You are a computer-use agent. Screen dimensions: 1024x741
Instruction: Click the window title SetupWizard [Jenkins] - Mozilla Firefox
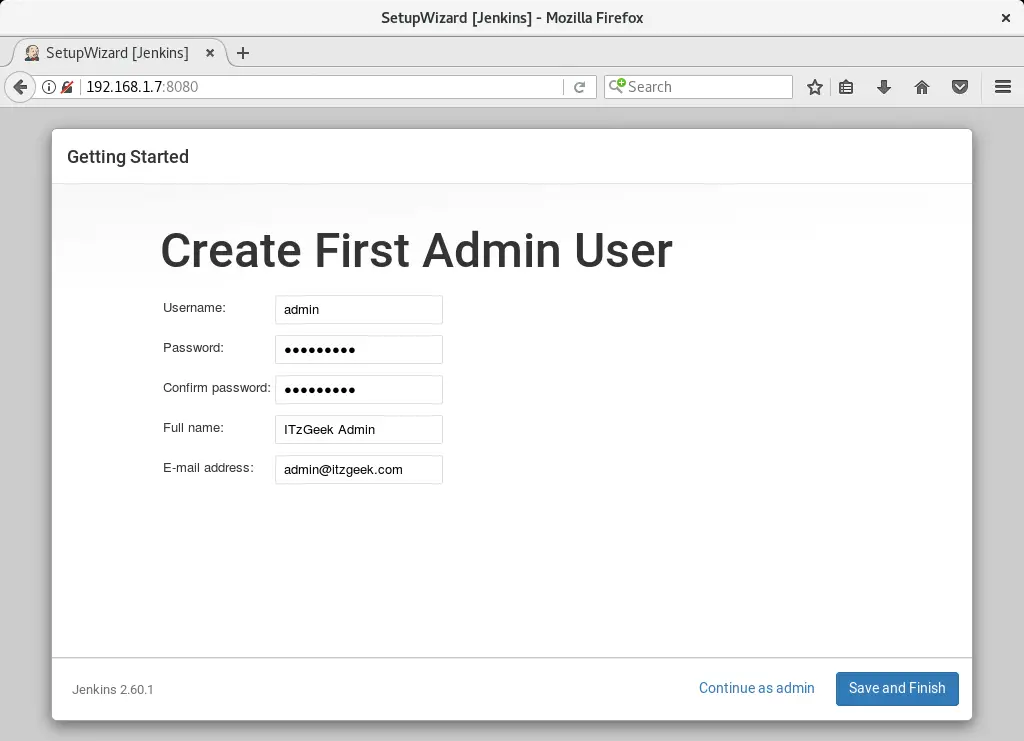[x=512, y=18]
